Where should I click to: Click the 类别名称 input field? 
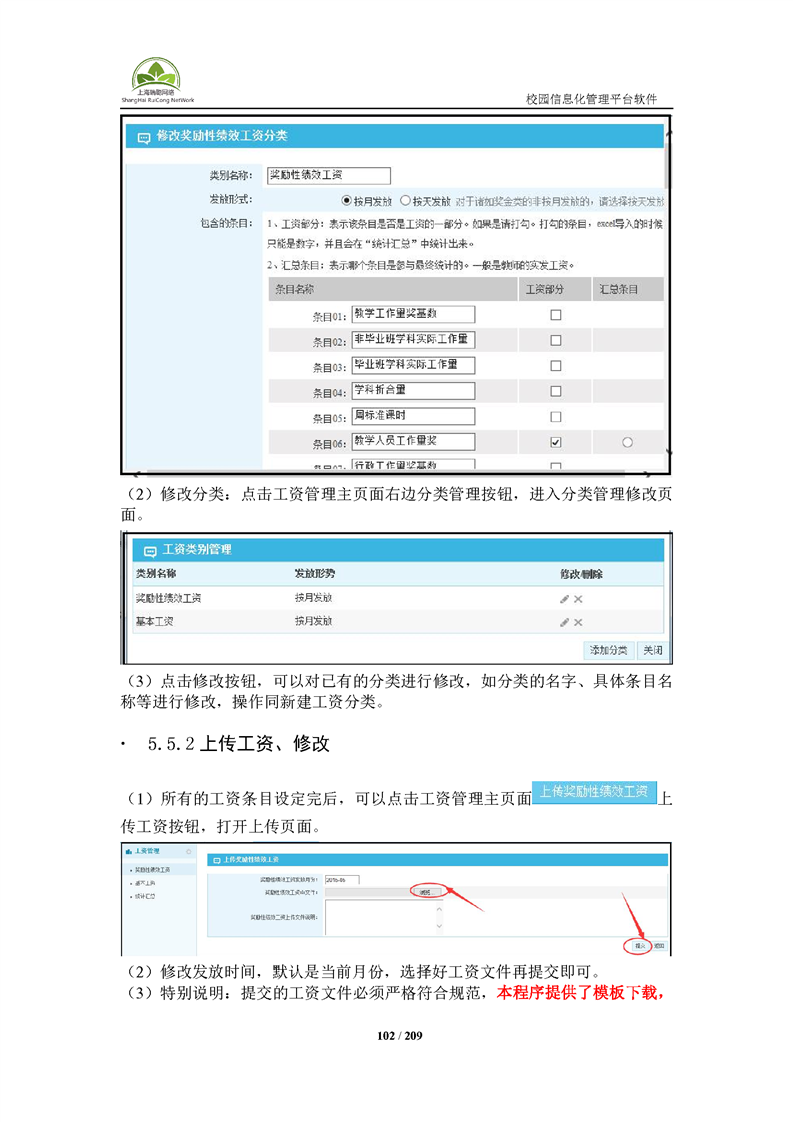329,175
